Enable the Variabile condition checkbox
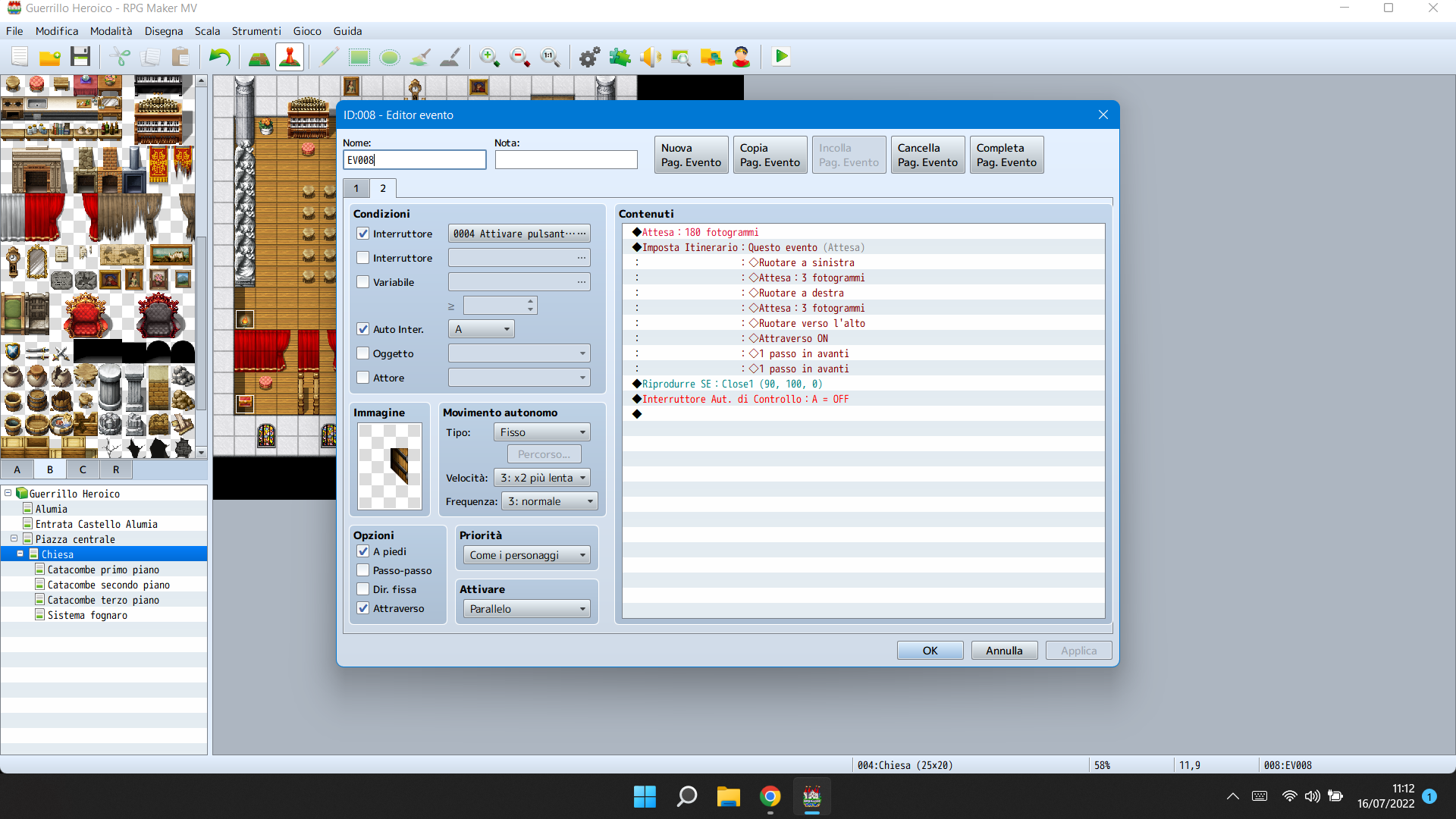Image resolution: width=1456 pixels, height=819 pixels. 363,282
